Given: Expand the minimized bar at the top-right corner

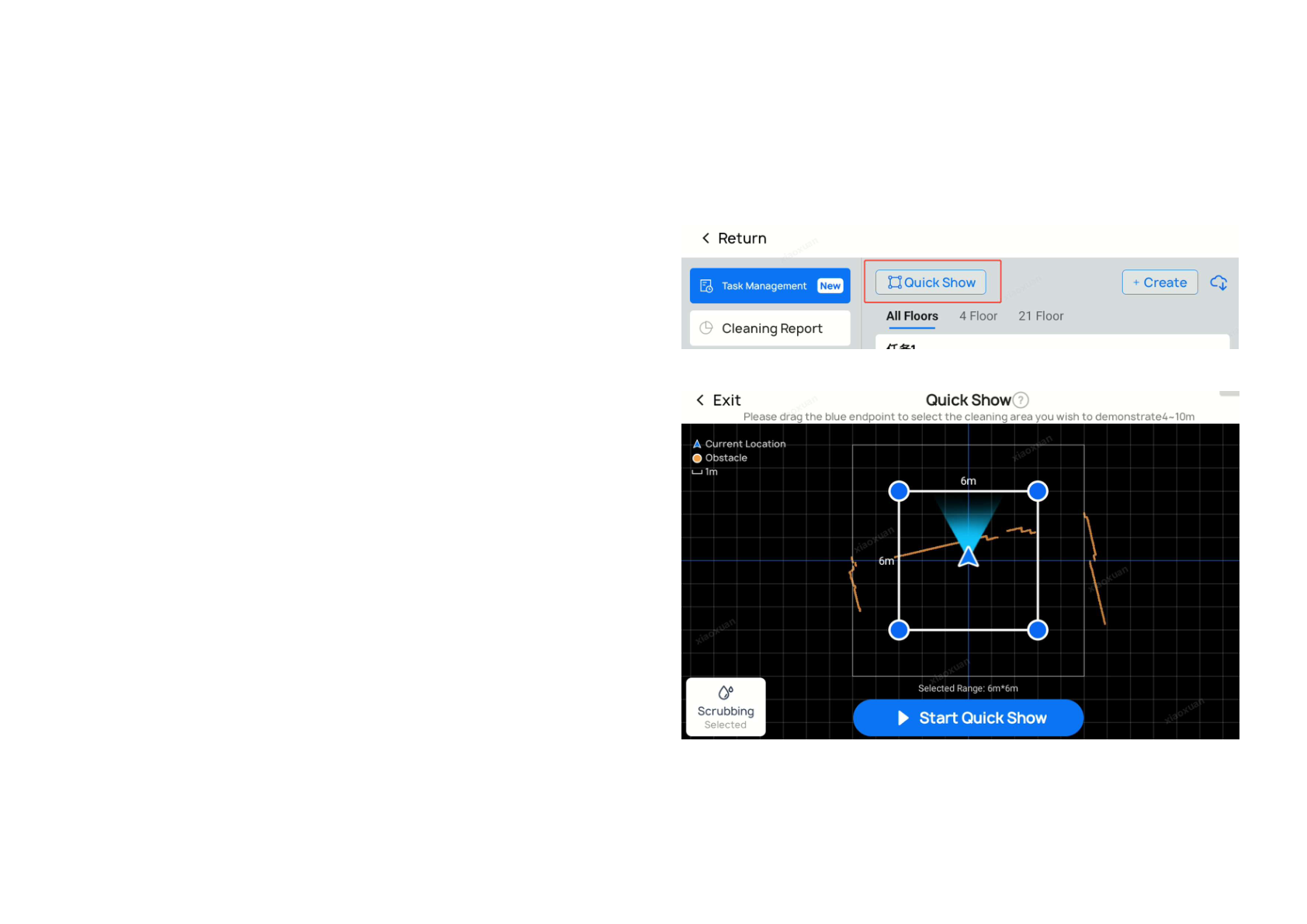Looking at the screenshot, I should [1230, 393].
